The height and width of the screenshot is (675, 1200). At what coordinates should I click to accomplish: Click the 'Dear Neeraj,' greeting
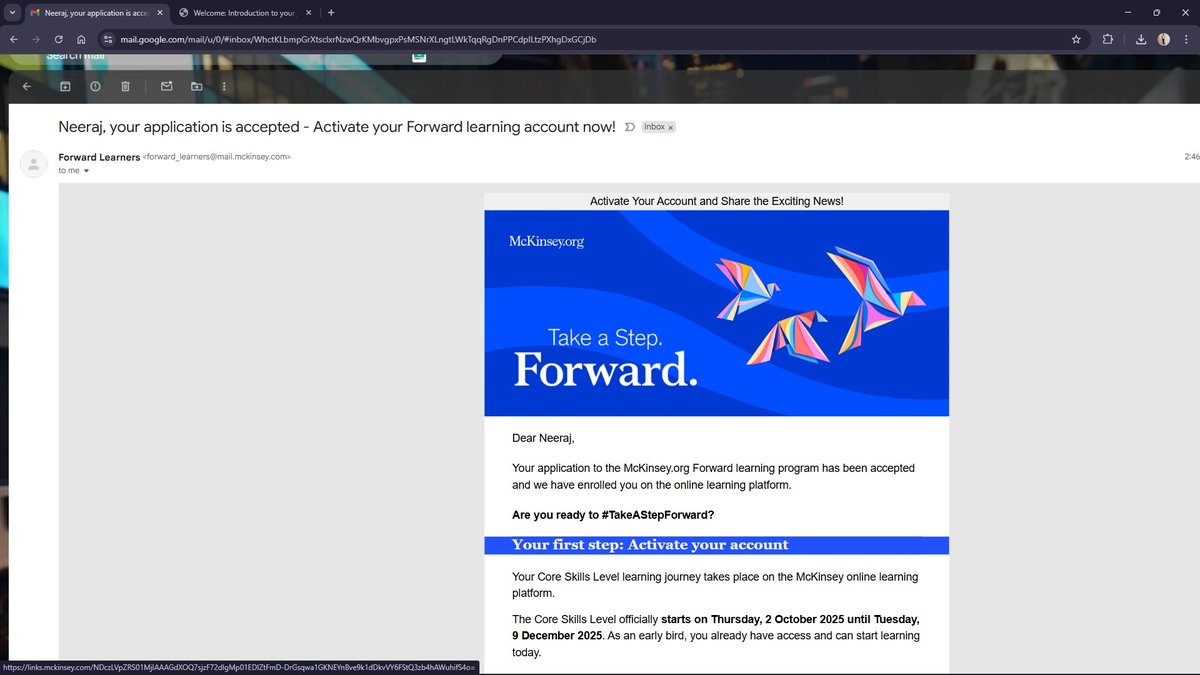coord(543,438)
